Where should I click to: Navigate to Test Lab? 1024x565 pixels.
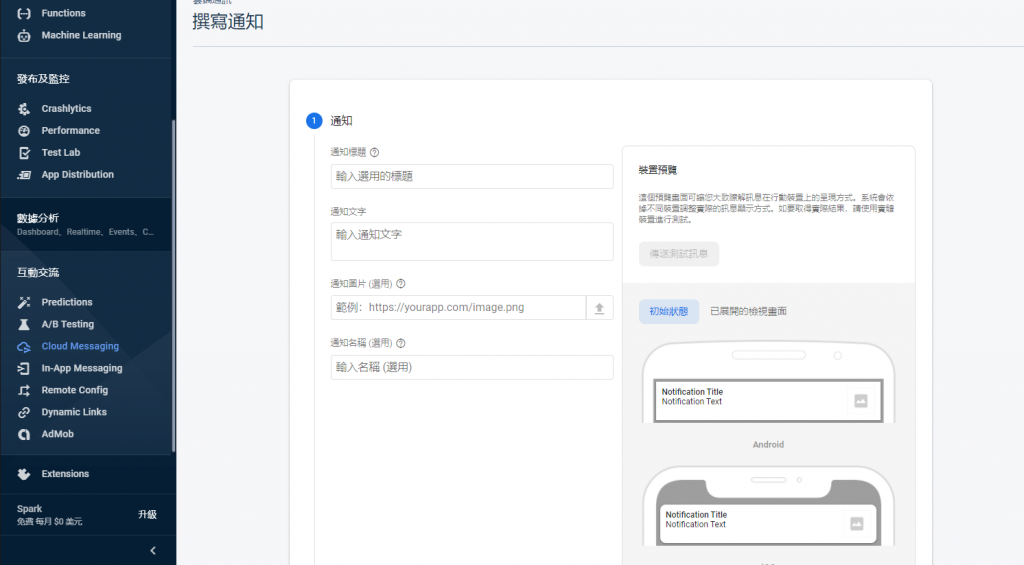(61, 153)
